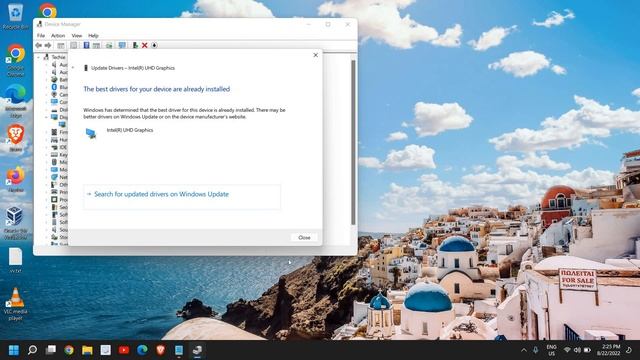This screenshot has height=360, width=640.
Task: Collapse the Techie root computer node
Action: click(x=39, y=57)
